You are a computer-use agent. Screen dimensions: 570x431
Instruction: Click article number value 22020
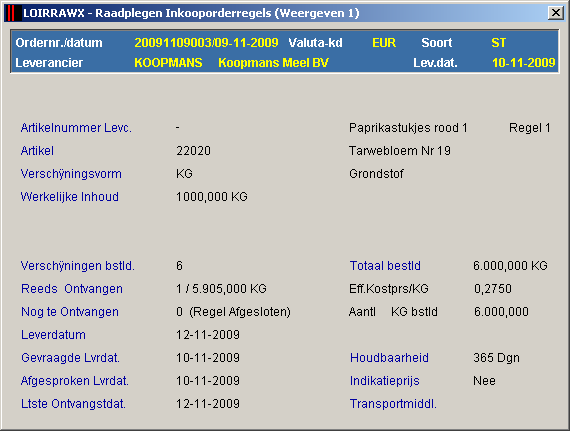click(x=193, y=151)
